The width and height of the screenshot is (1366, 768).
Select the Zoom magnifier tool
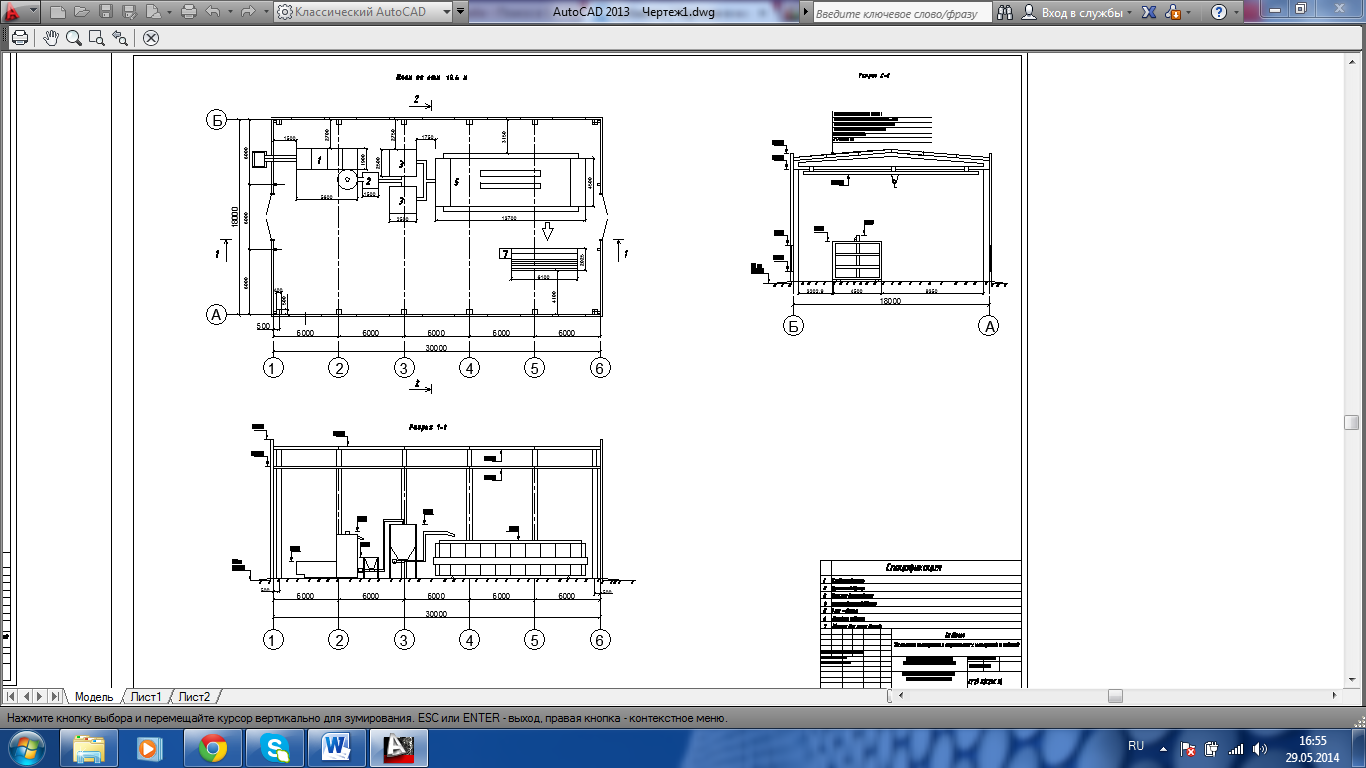tap(74, 38)
